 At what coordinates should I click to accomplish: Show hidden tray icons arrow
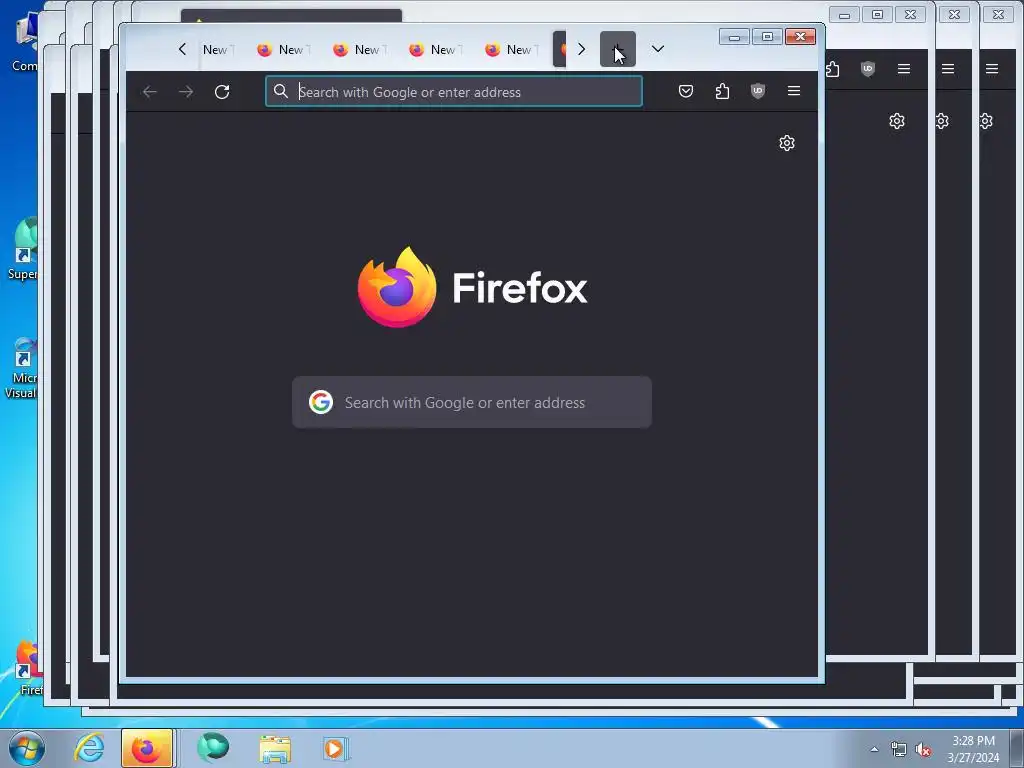click(874, 749)
